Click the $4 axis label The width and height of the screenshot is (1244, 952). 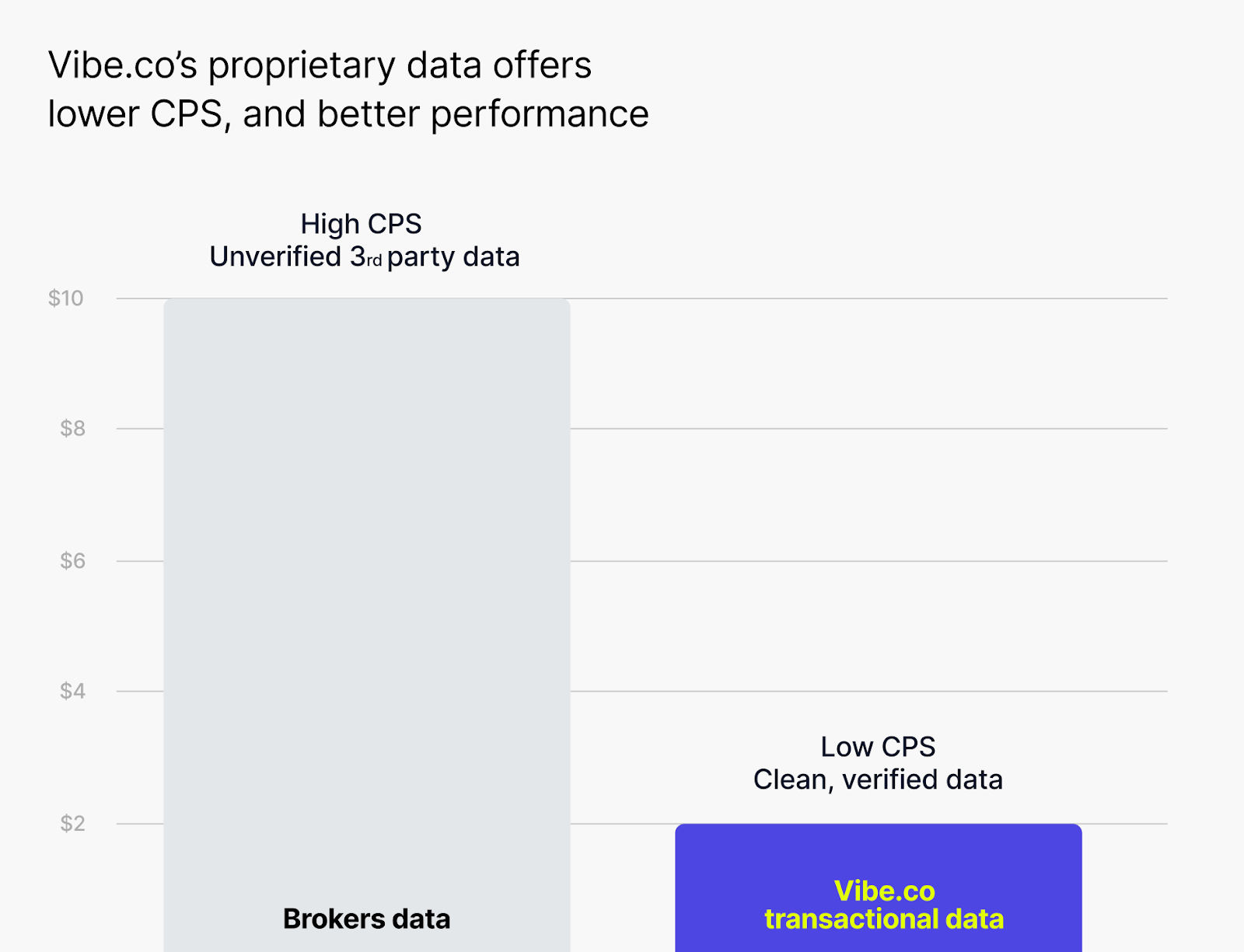(x=73, y=691)
